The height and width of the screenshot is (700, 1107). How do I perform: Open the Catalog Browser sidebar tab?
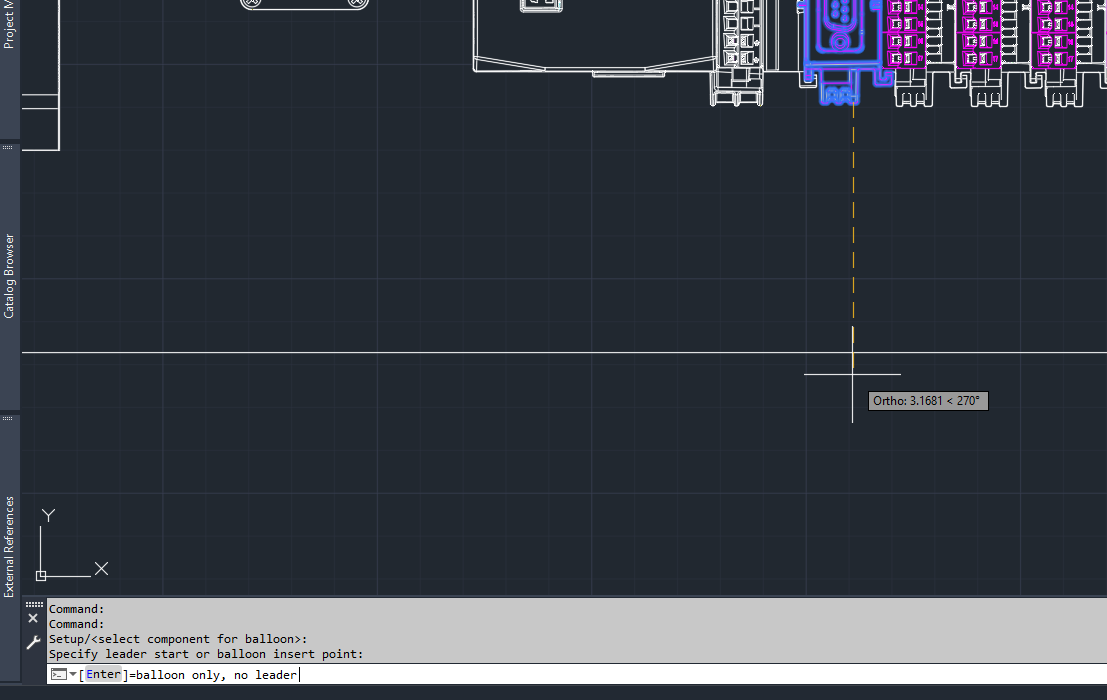coord(9,275)
